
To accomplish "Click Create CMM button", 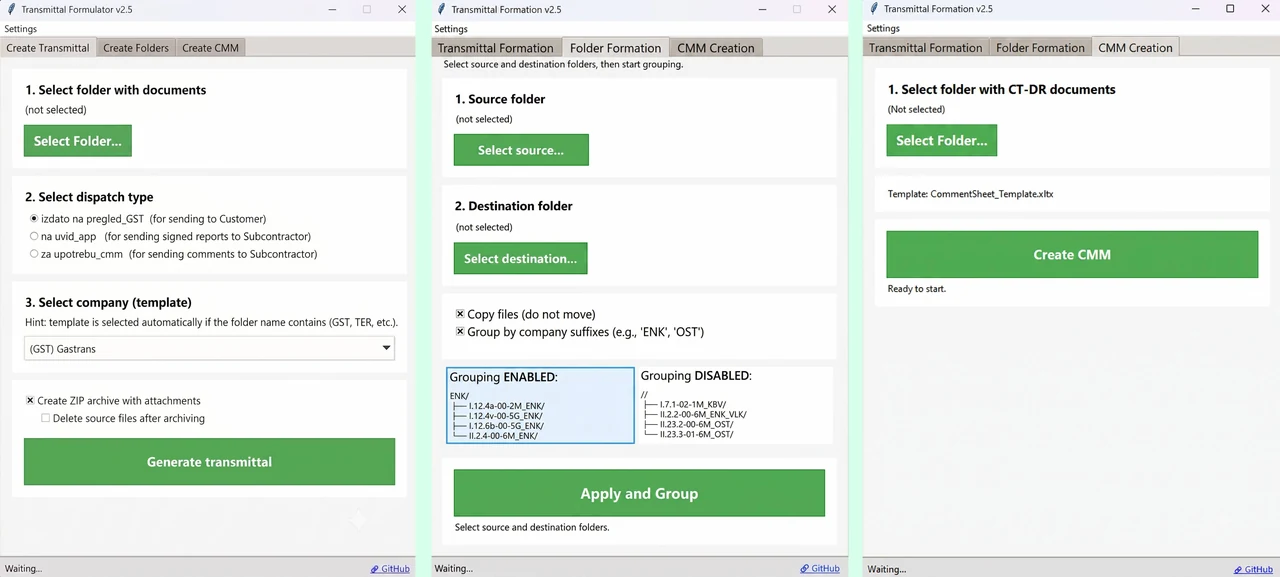I will coord(1072,255).
